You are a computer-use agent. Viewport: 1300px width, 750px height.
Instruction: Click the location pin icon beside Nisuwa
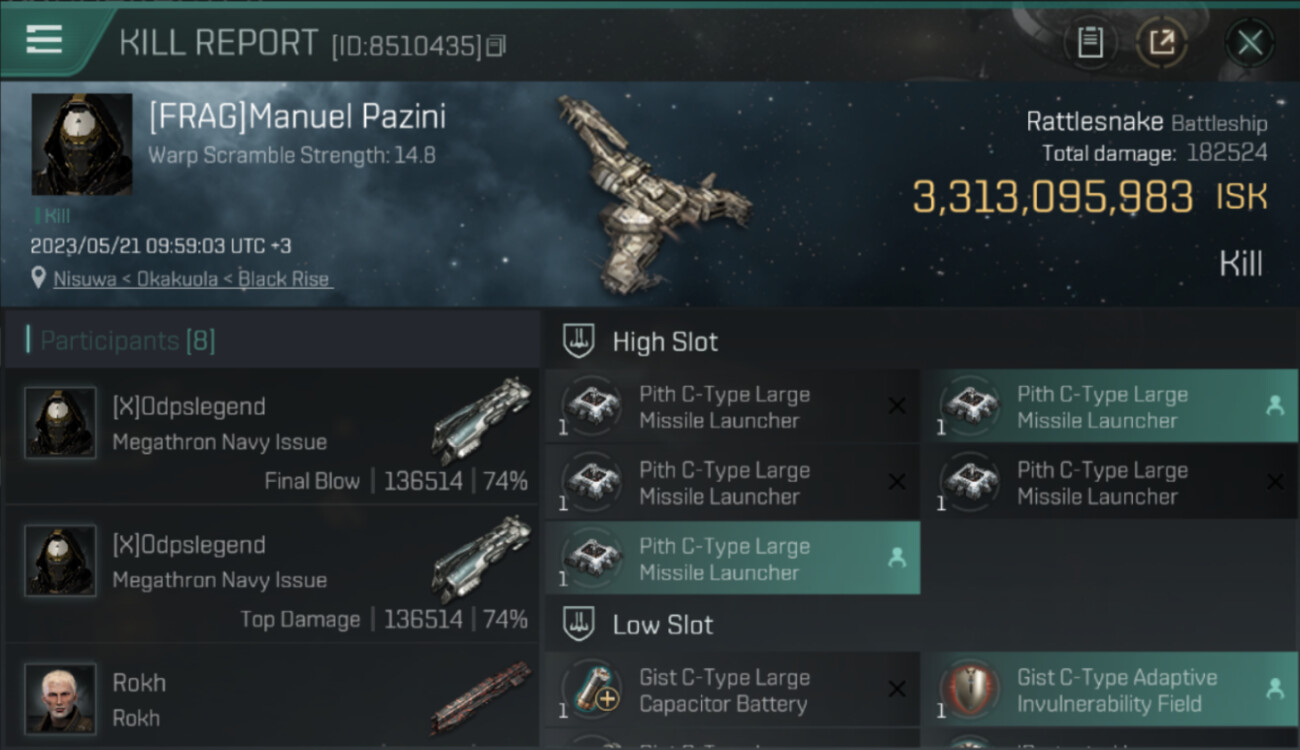[38, 279]
